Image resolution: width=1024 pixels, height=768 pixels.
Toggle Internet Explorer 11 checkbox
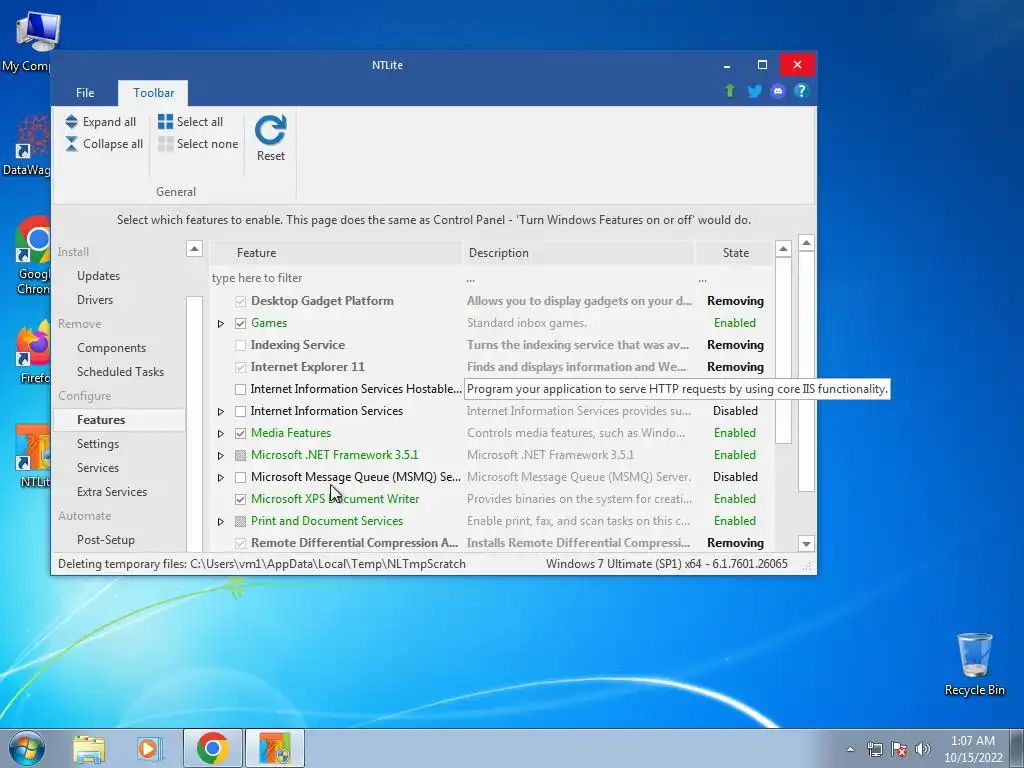tap(240, 367)
